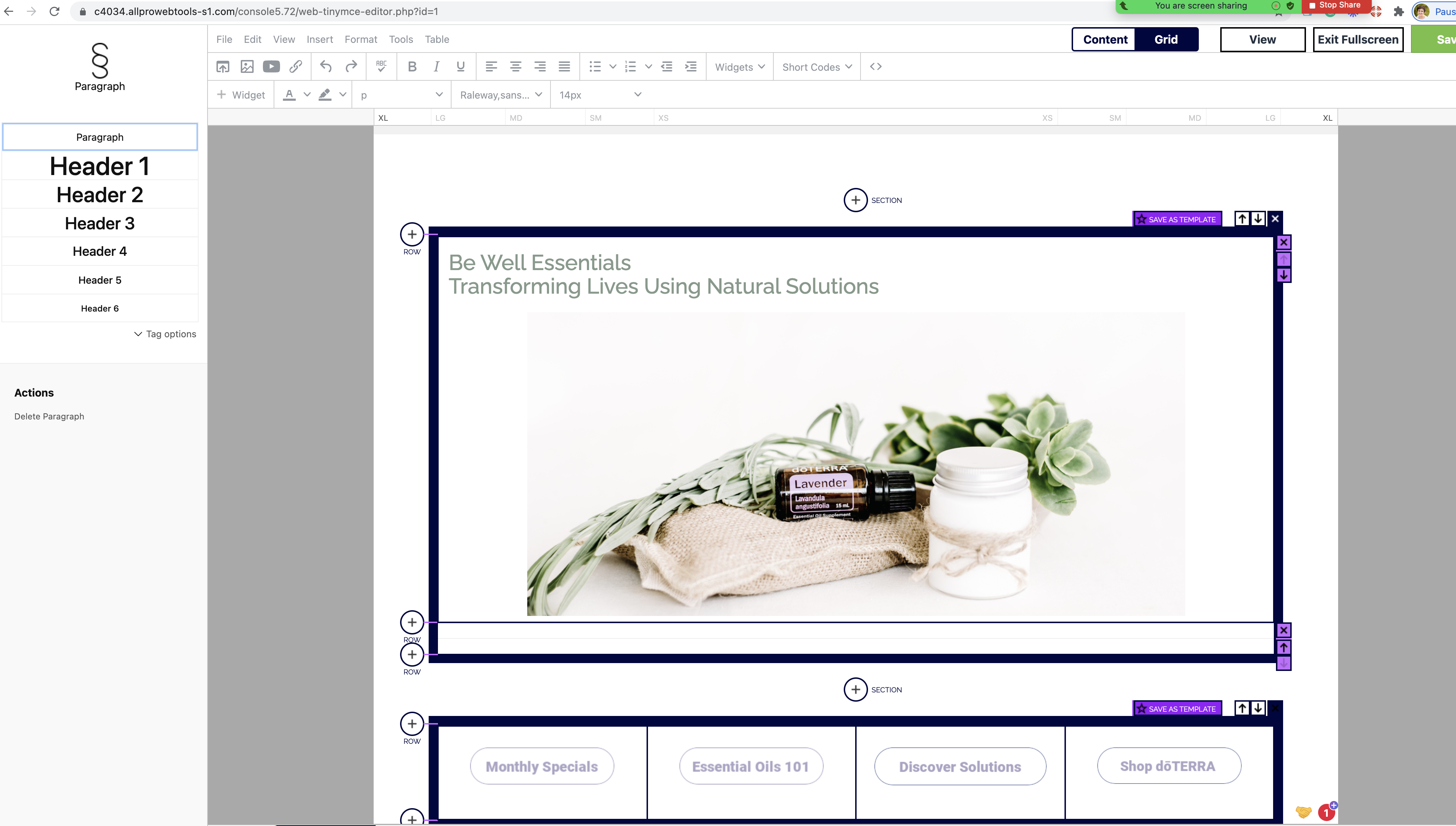Open the Tools menu
Viewport: 1456px width, 826px height.
click(400, 40)
